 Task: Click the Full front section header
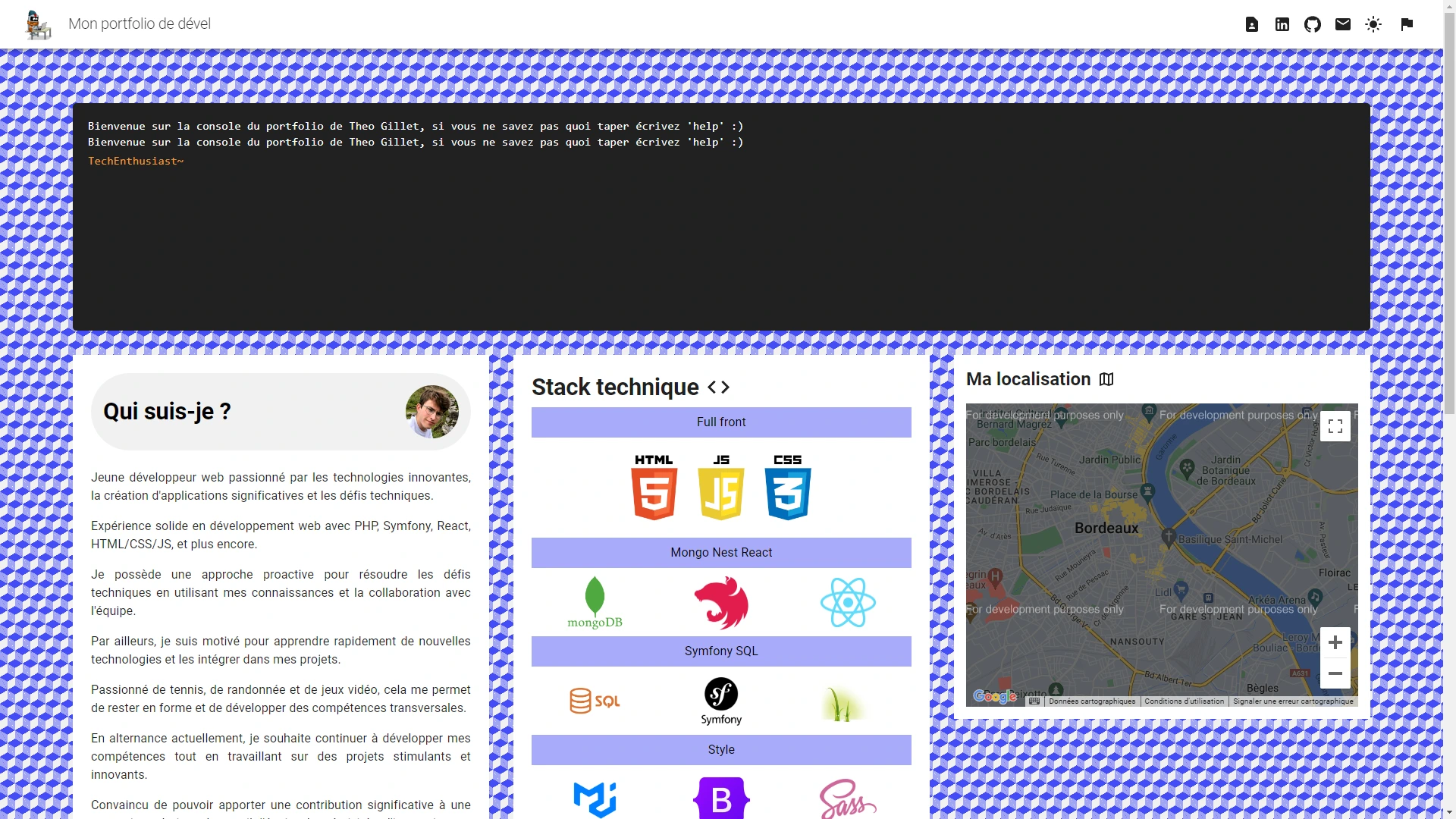pyautogui.click(x=721, y=422)
